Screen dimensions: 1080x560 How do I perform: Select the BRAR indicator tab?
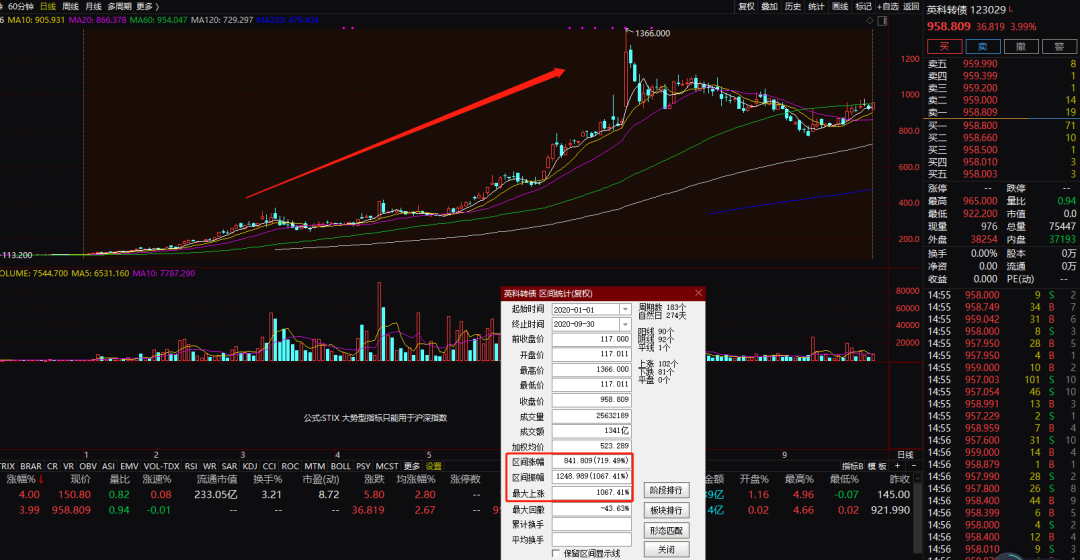31,466
